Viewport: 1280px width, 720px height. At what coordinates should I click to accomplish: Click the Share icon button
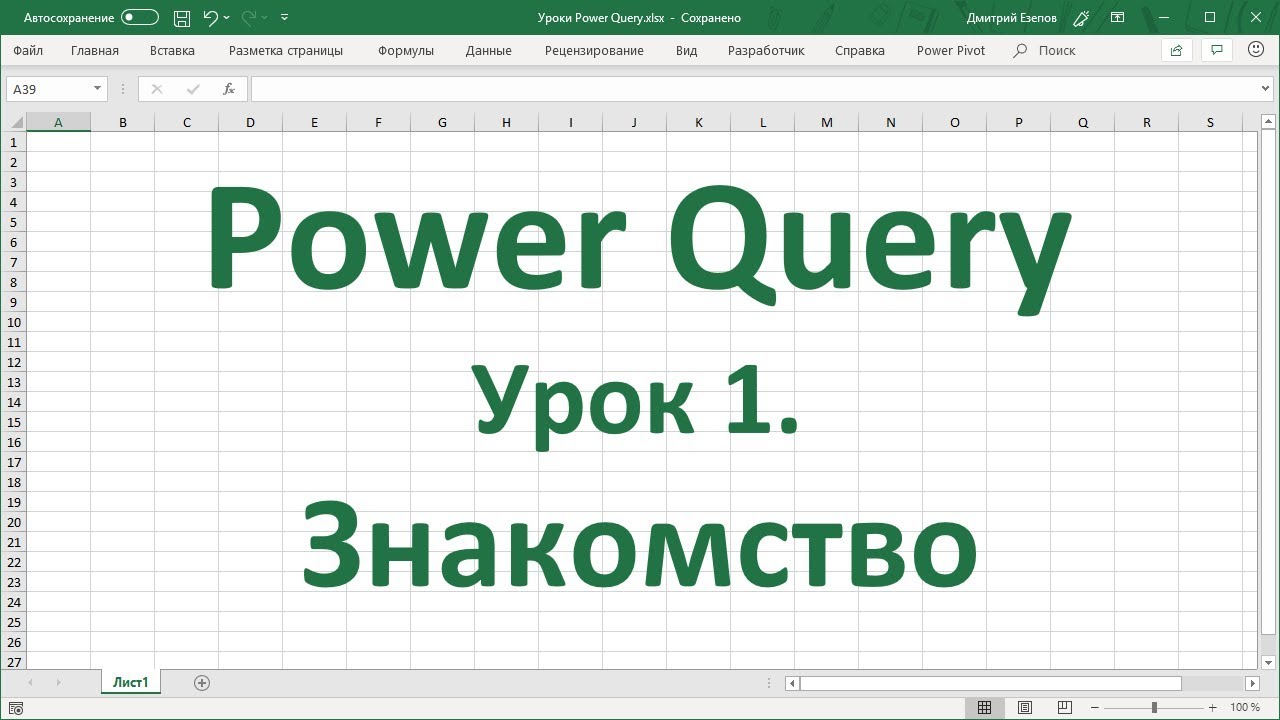pyautogui.click(x=1176, y=50)
